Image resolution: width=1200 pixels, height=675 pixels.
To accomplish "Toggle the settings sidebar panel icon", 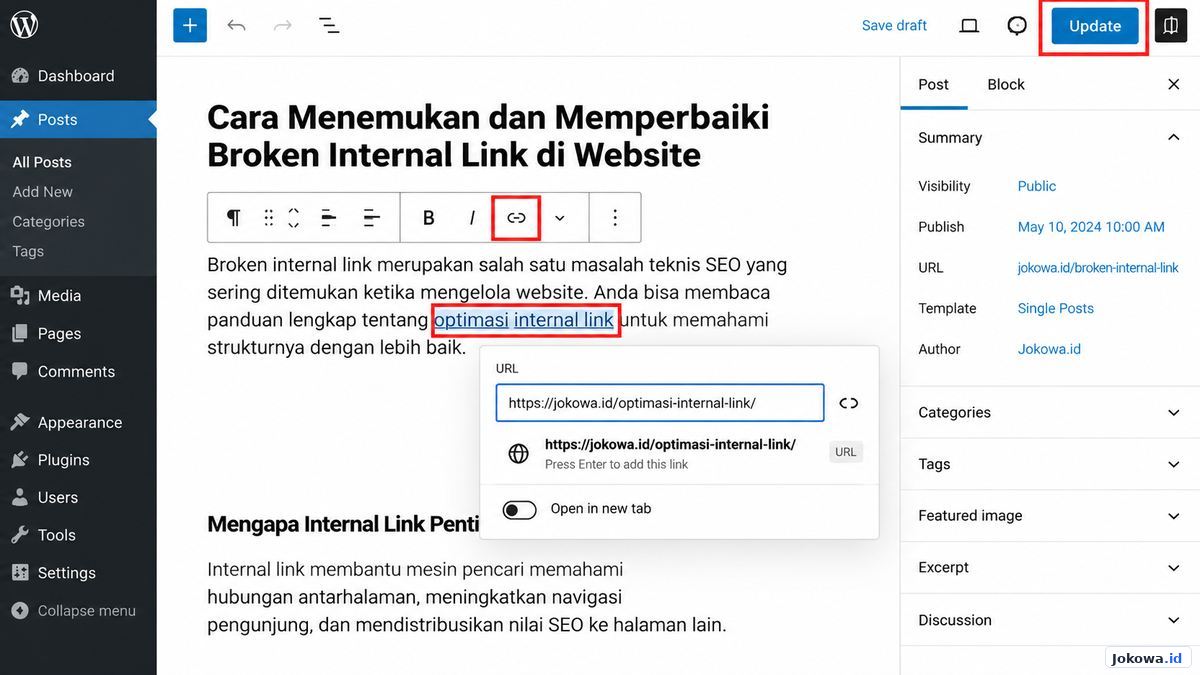I will (1171, 25).
